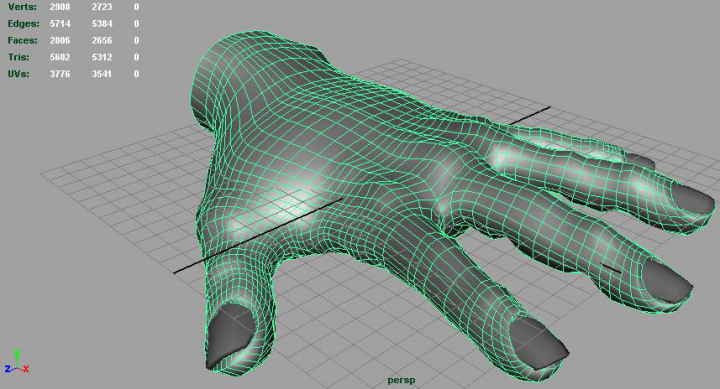Click the Faces heads-up display label

pyautogui.click(x=22, y=40)
